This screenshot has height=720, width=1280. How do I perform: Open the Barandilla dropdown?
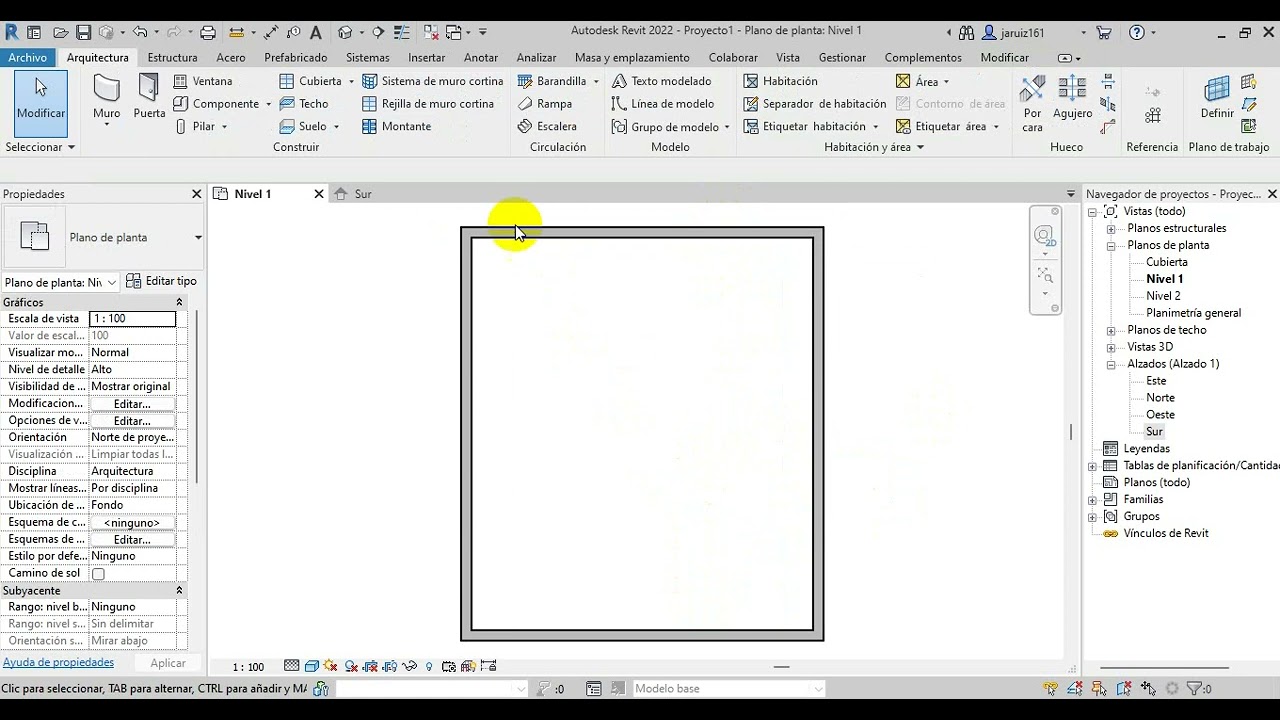coord(596,81)
